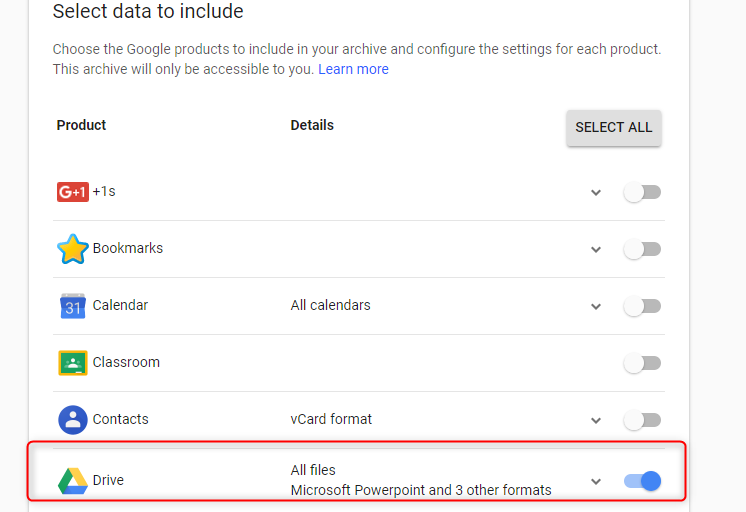746x512 pixels.
Task: Disable the Drive toggle switch
Action: click(642, 481)
